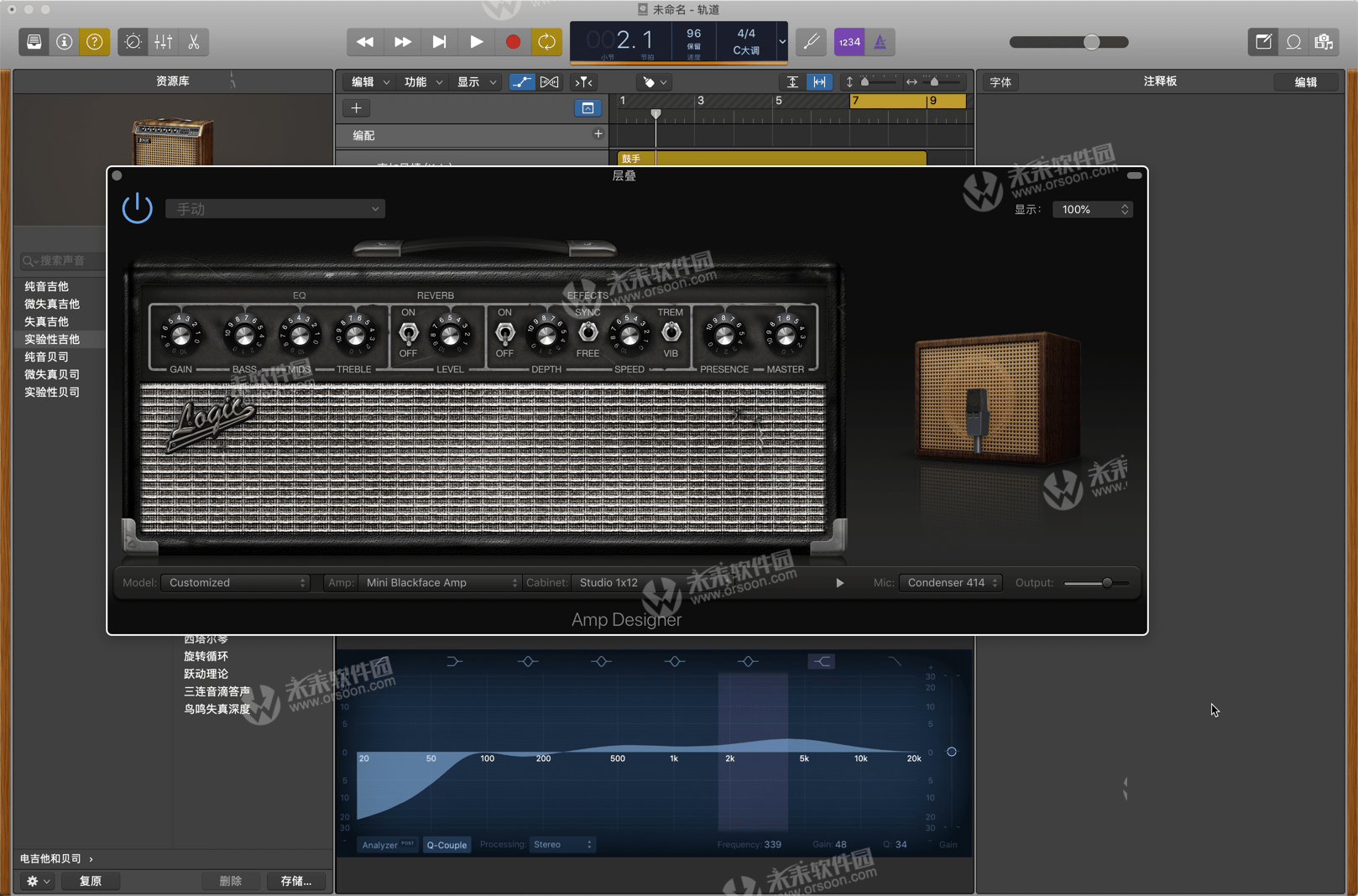Click the vertical auto zoom button

coord(792,82)
